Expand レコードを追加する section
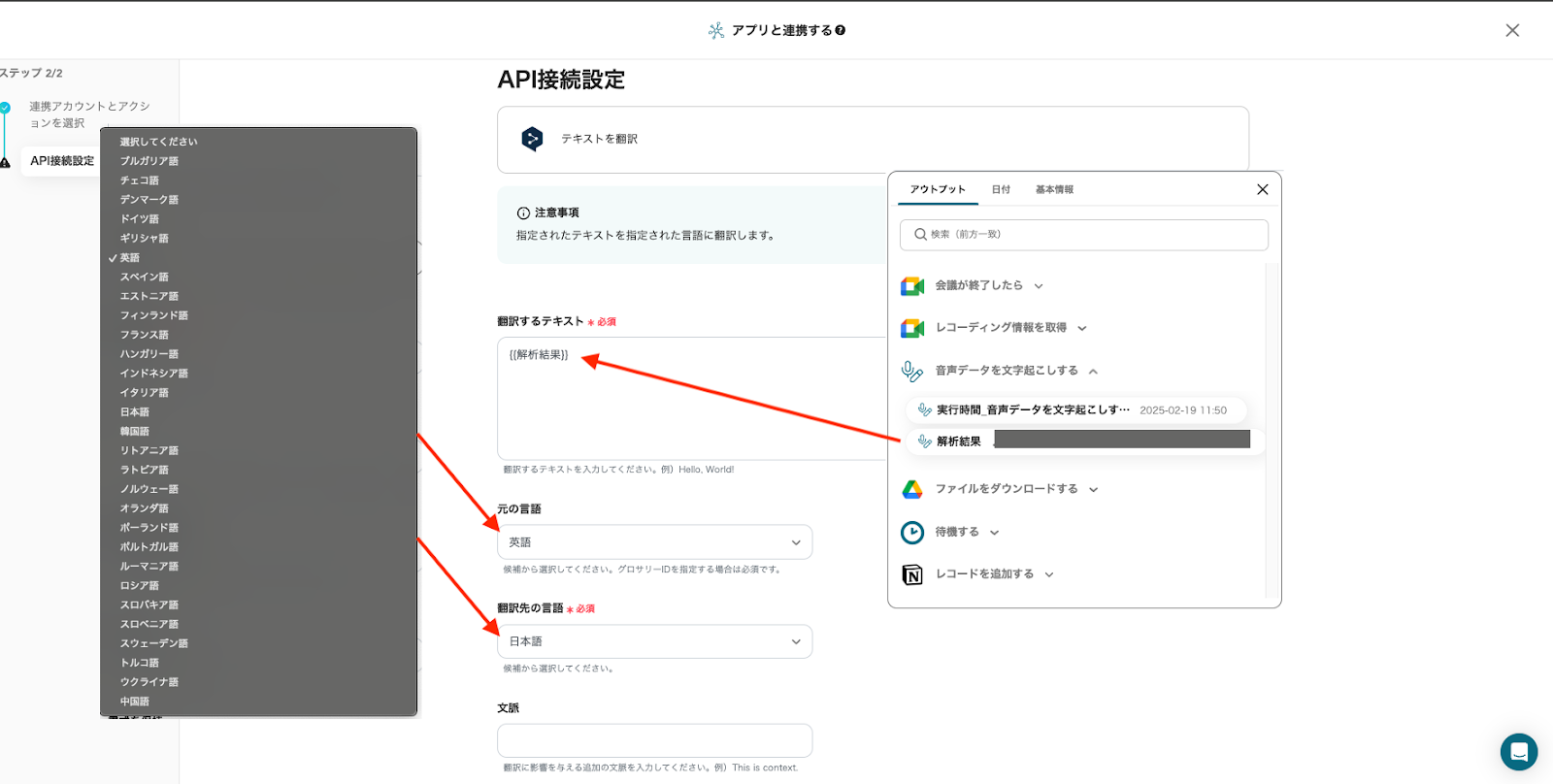 (1049, 574)
